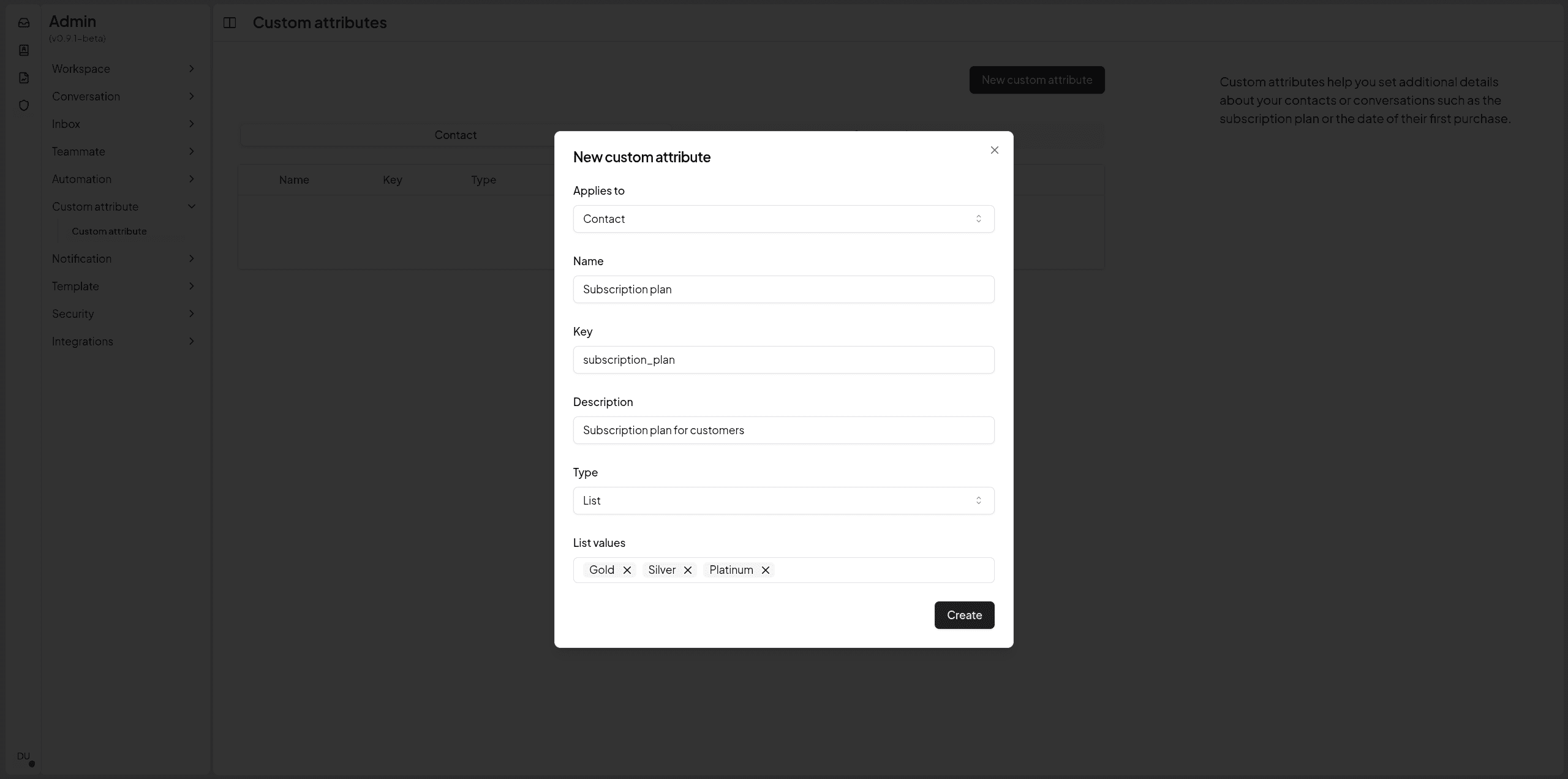Click the New custom attribute button

click(1036, 80)
